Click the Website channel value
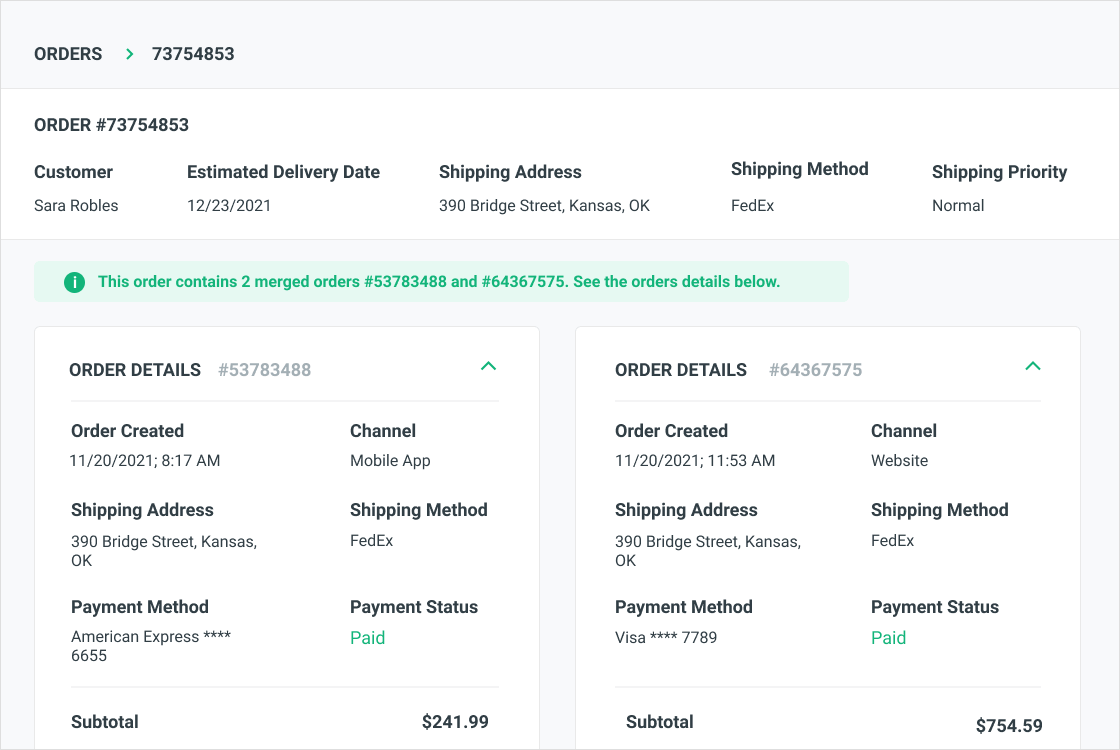 coord(899,461)
